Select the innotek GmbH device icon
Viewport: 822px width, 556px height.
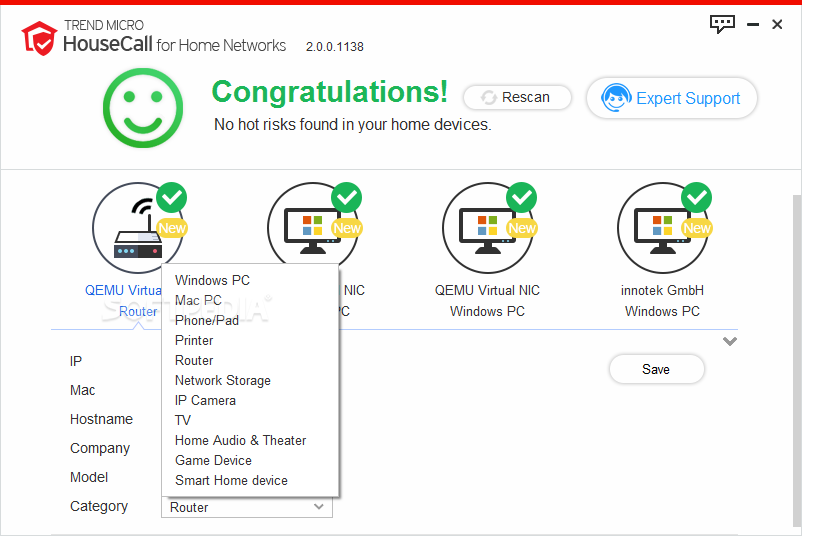click(663, 228)
